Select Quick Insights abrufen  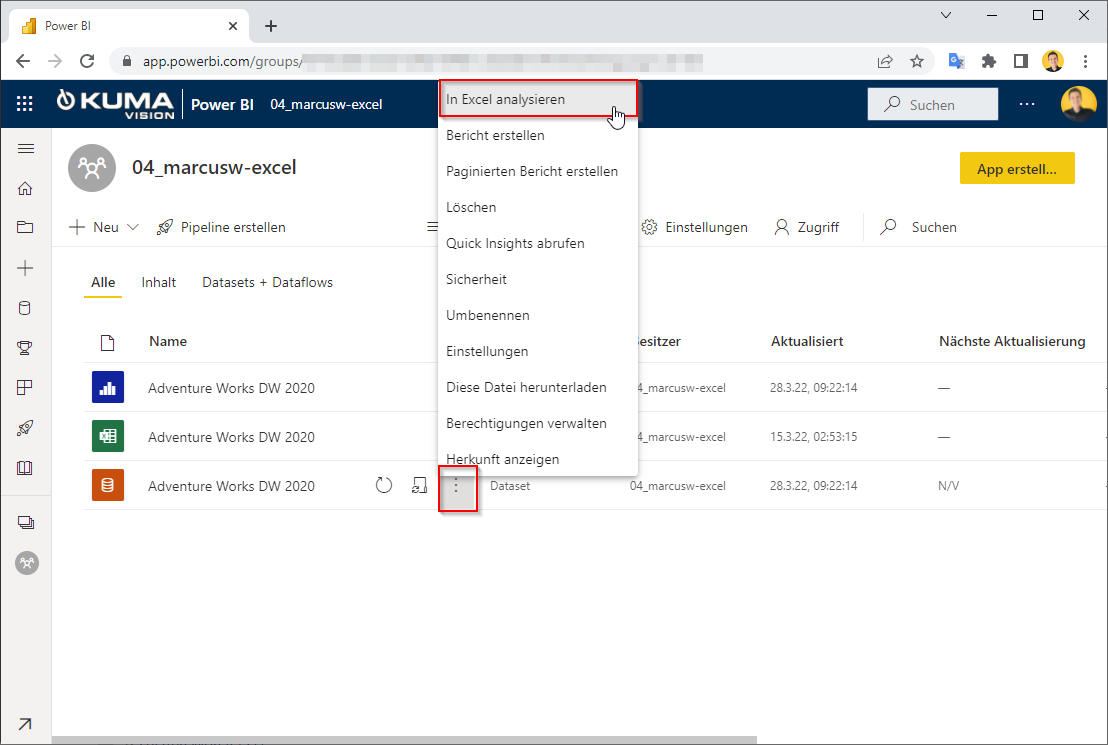[538, 243]
